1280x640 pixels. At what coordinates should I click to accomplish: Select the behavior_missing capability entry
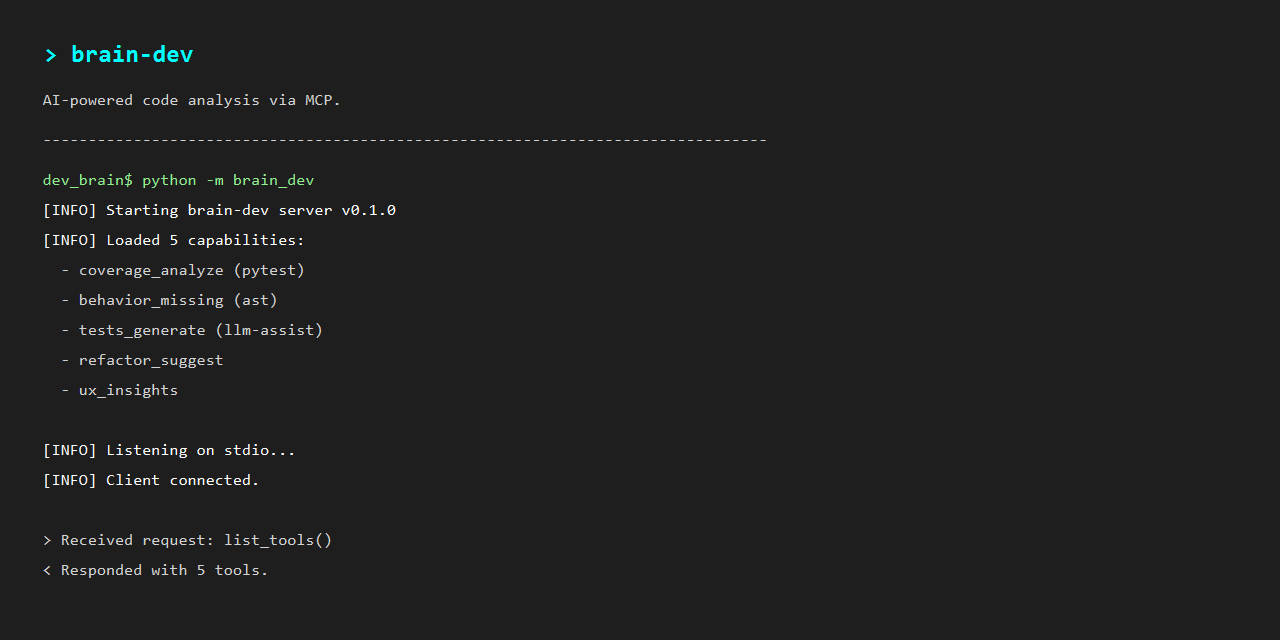click(x=151, y=300)
